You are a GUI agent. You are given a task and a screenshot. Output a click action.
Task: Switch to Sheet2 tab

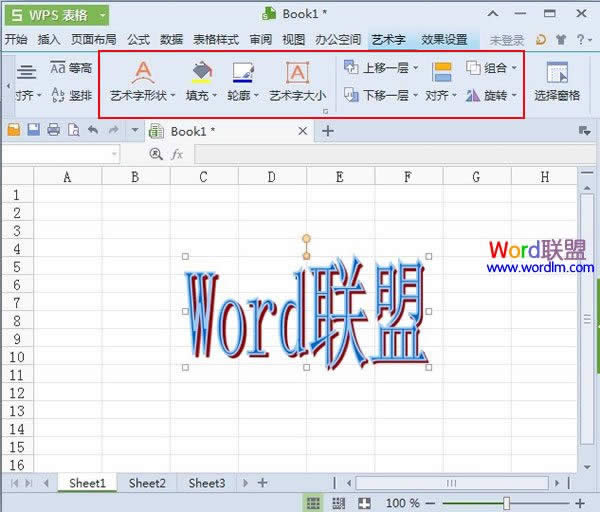tap(147, 483)
